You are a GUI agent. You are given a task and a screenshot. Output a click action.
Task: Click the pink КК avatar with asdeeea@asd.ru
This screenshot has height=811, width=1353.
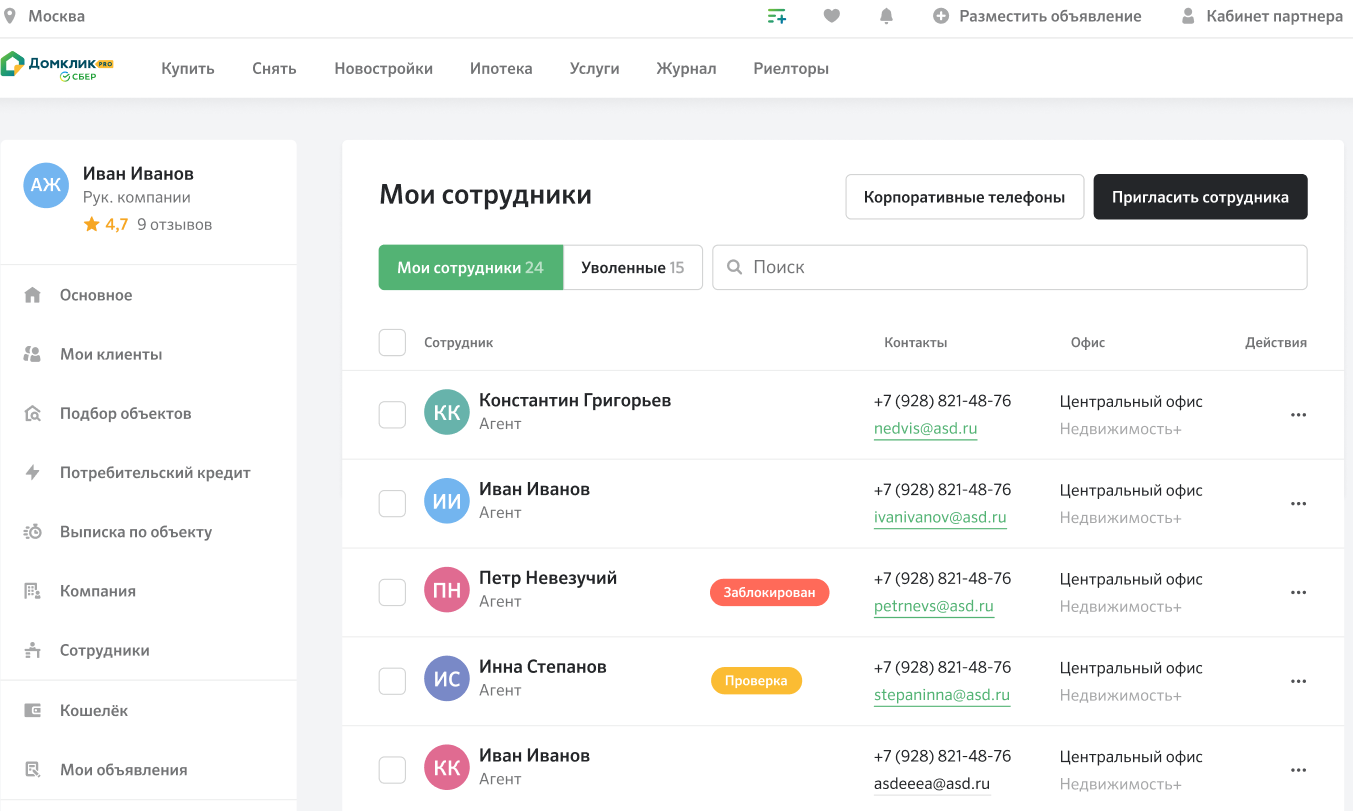[x=447, y=767]
